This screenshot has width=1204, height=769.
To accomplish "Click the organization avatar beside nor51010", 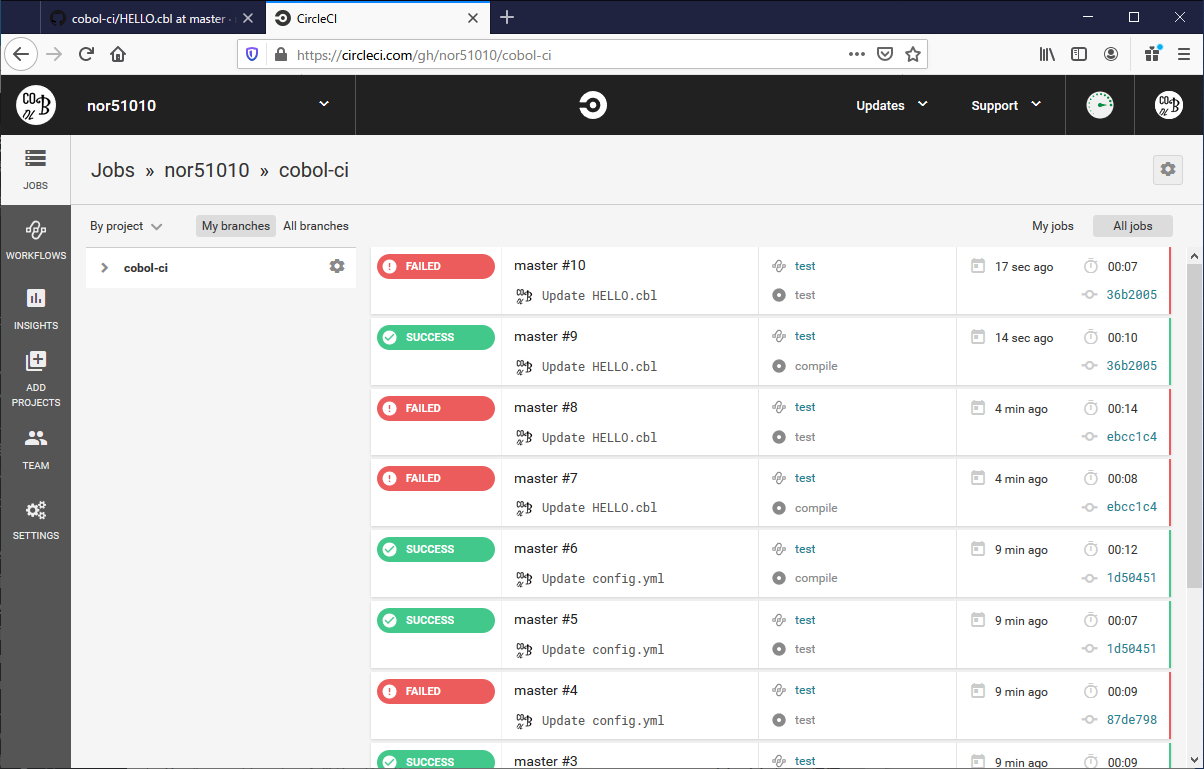I will pos(35,105).
